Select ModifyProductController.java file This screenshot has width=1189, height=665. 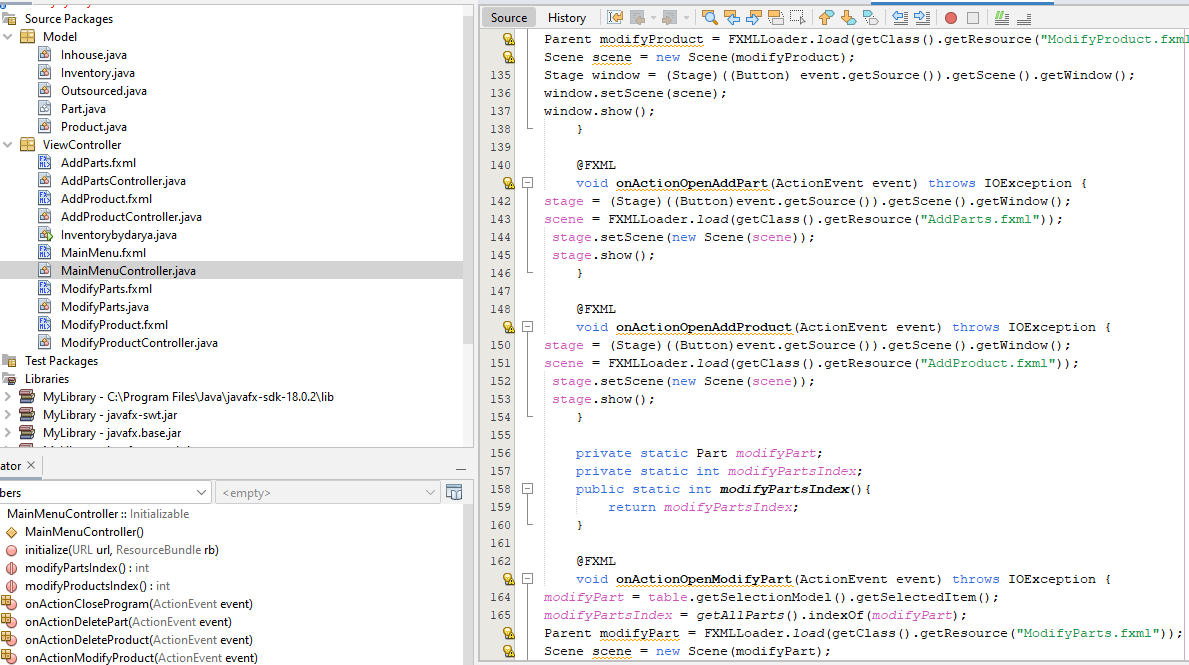click(x=139, y=343)
